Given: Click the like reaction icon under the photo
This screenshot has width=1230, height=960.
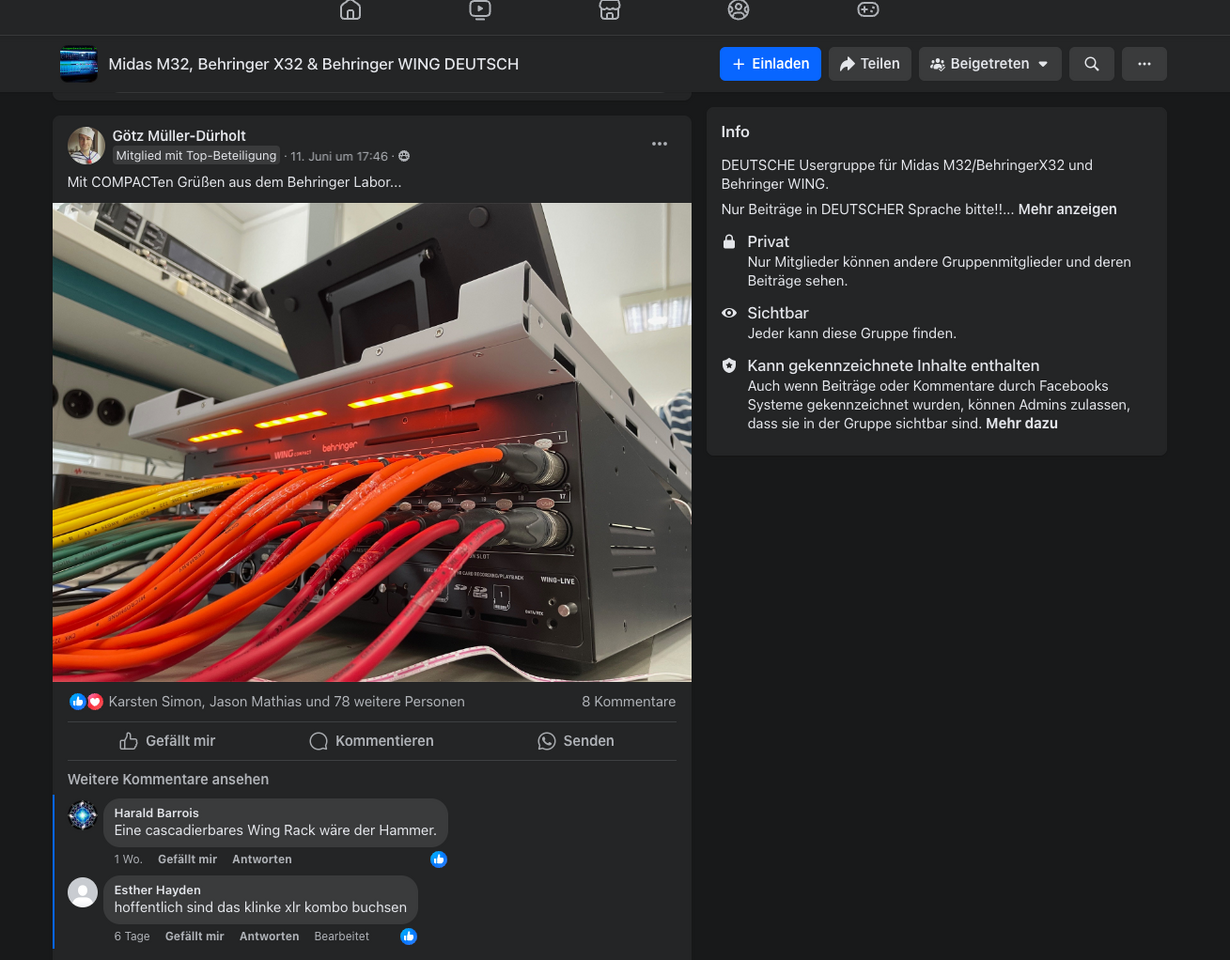Looking at the screenshot, I should point(77,702).
